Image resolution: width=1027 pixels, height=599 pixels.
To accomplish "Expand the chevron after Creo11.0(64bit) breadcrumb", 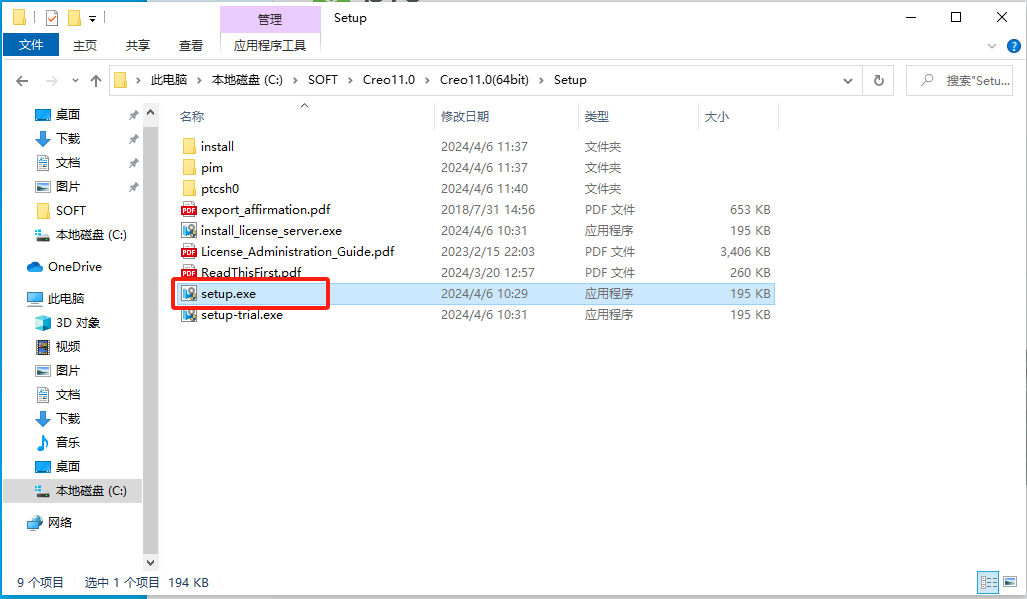I will pos(542,80).
